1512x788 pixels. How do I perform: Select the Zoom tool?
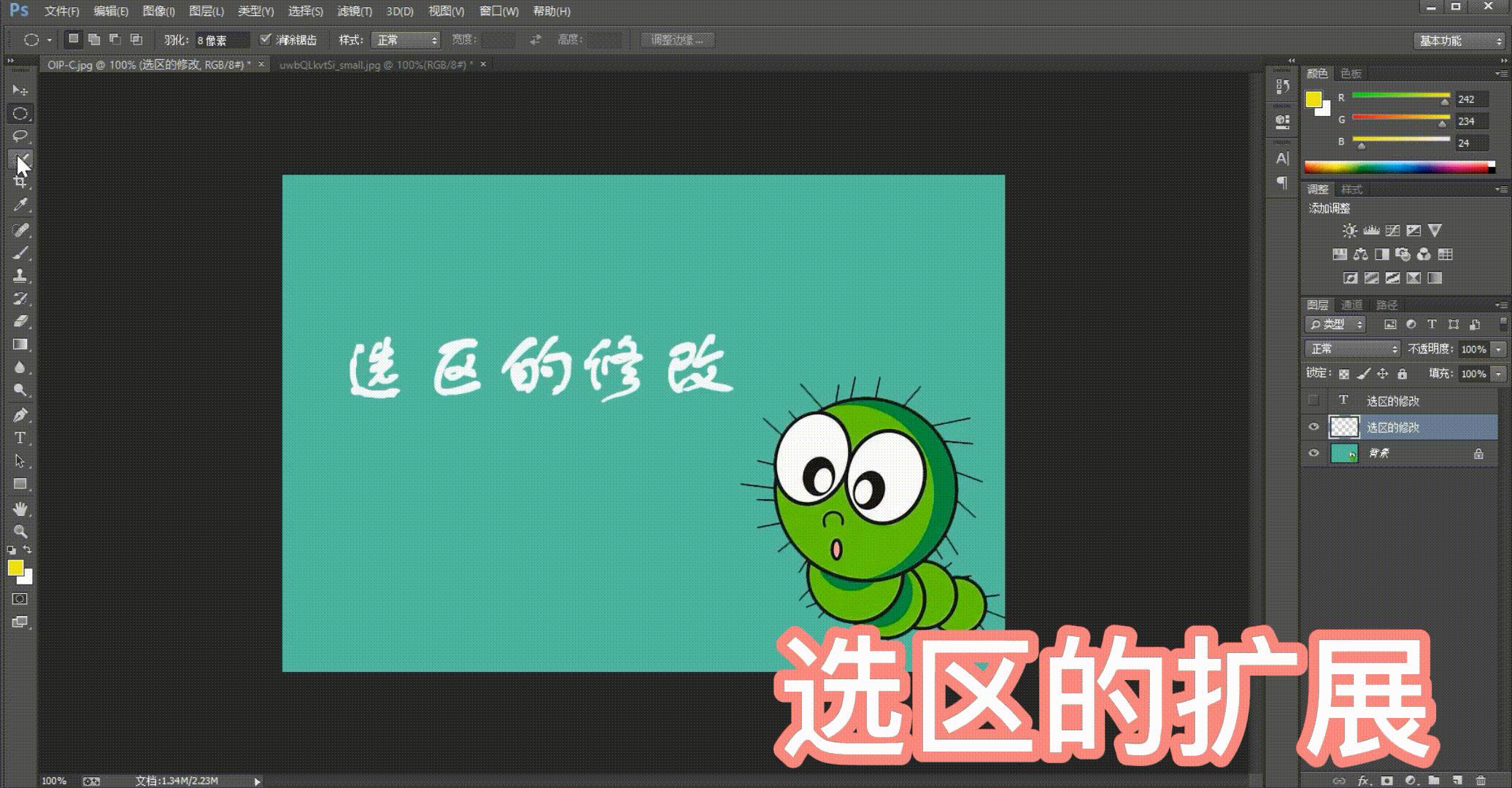click(20, 530)
